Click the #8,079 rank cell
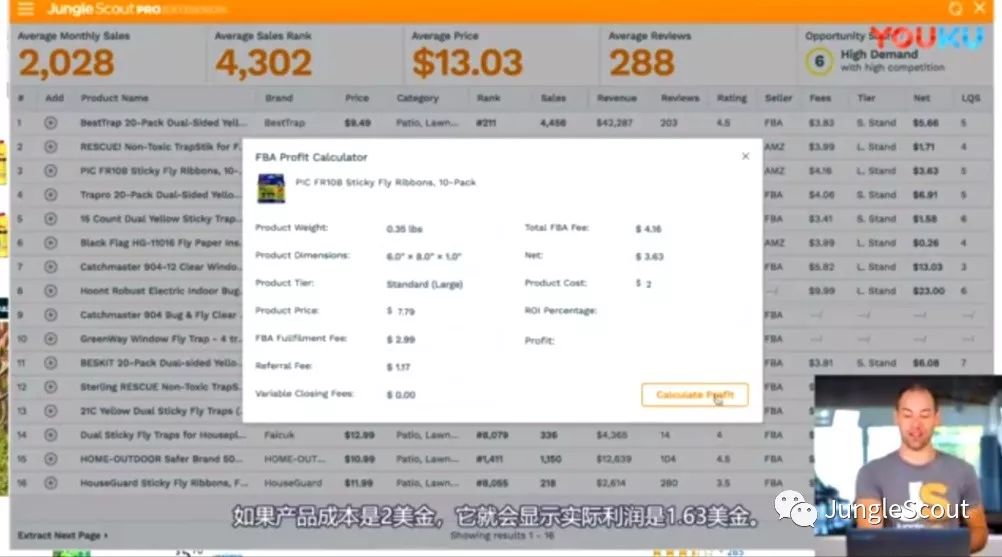Screen dimensions: 1002x557 point(492,435)
